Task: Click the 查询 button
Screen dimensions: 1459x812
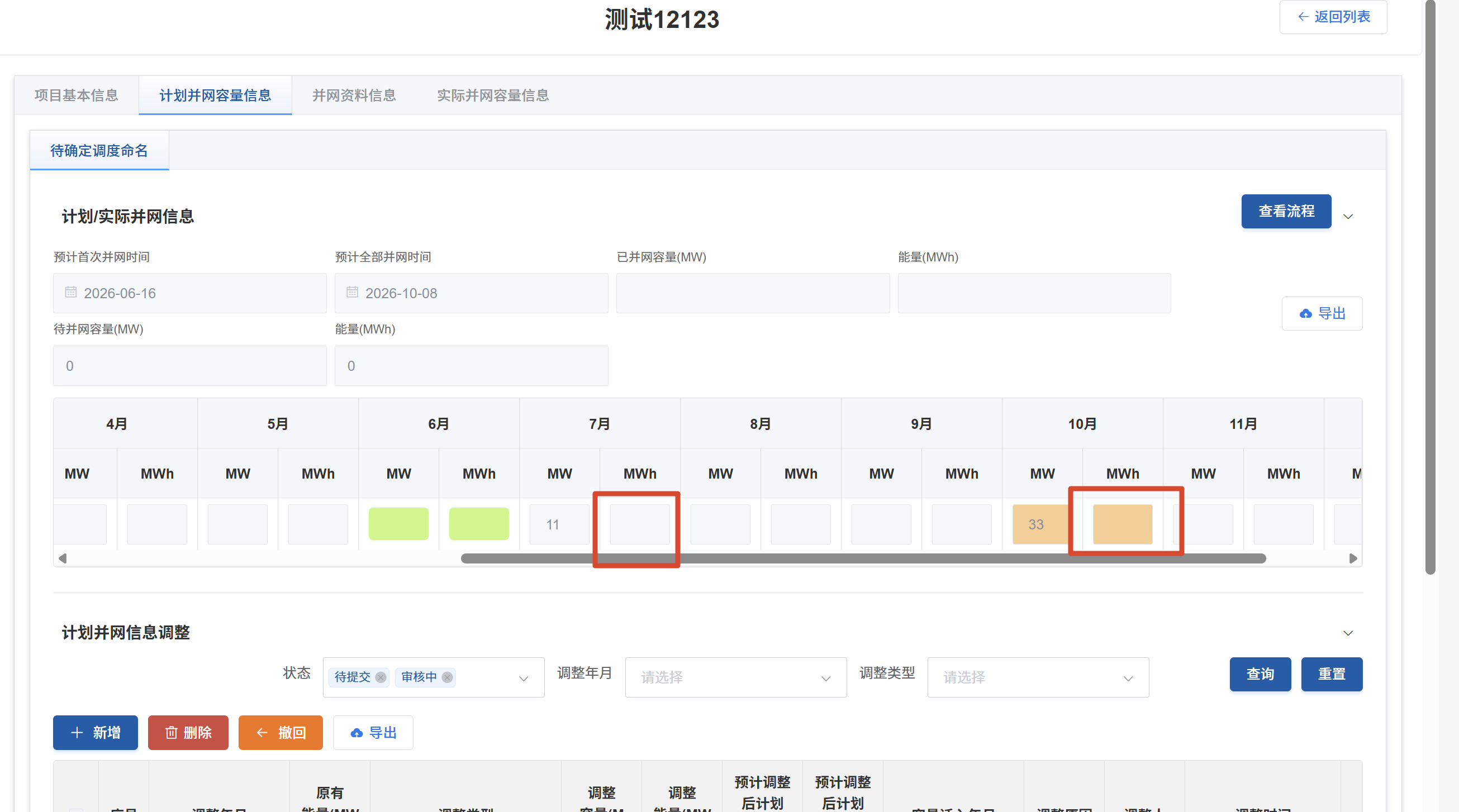Action: tap(1260, 674)
